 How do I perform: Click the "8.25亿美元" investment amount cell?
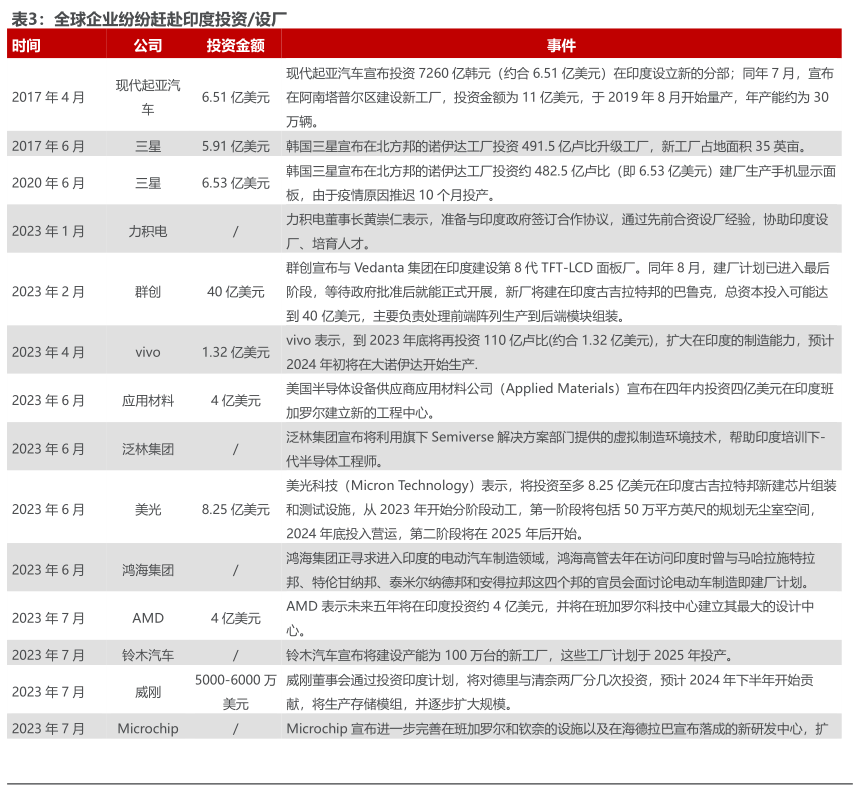click(235, 509)
